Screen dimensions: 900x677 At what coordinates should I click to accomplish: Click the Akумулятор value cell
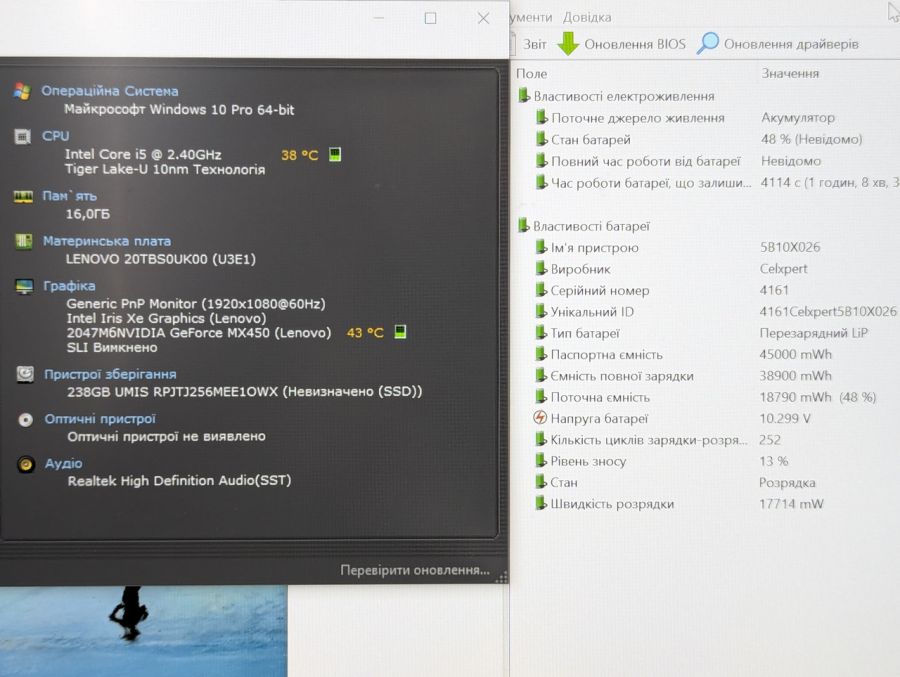[x=798, y=118]
